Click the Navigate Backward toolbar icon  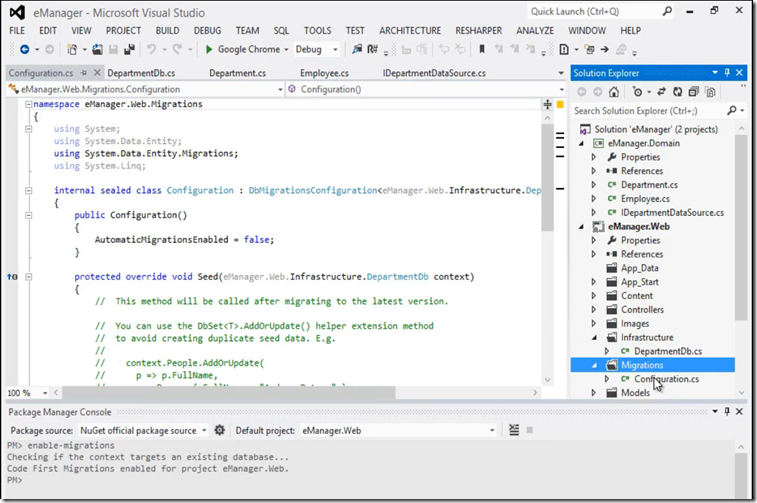tap(24, 49)
